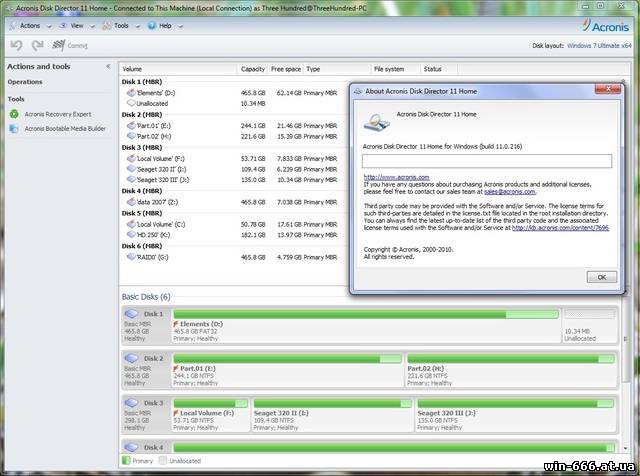640x476 pixels.
Task: Click the Operations section header
Action: [24, 82]
